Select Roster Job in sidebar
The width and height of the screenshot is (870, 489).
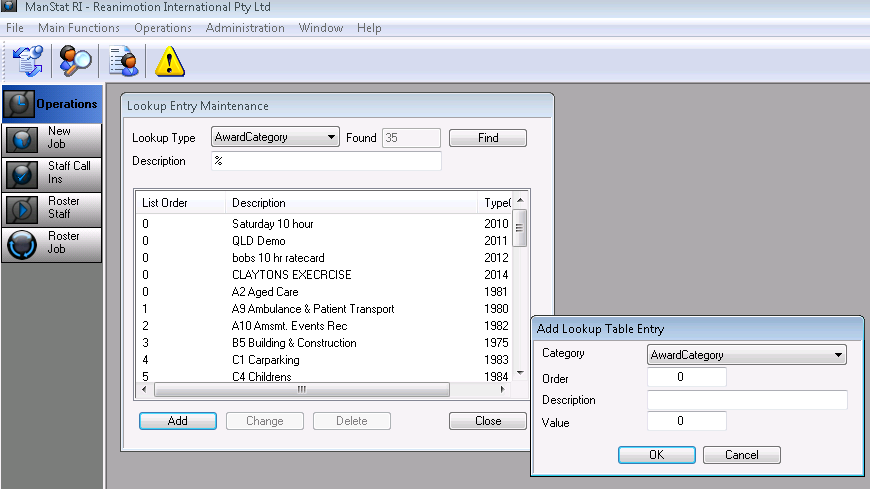pyautogui.click(x=52, y=243)
